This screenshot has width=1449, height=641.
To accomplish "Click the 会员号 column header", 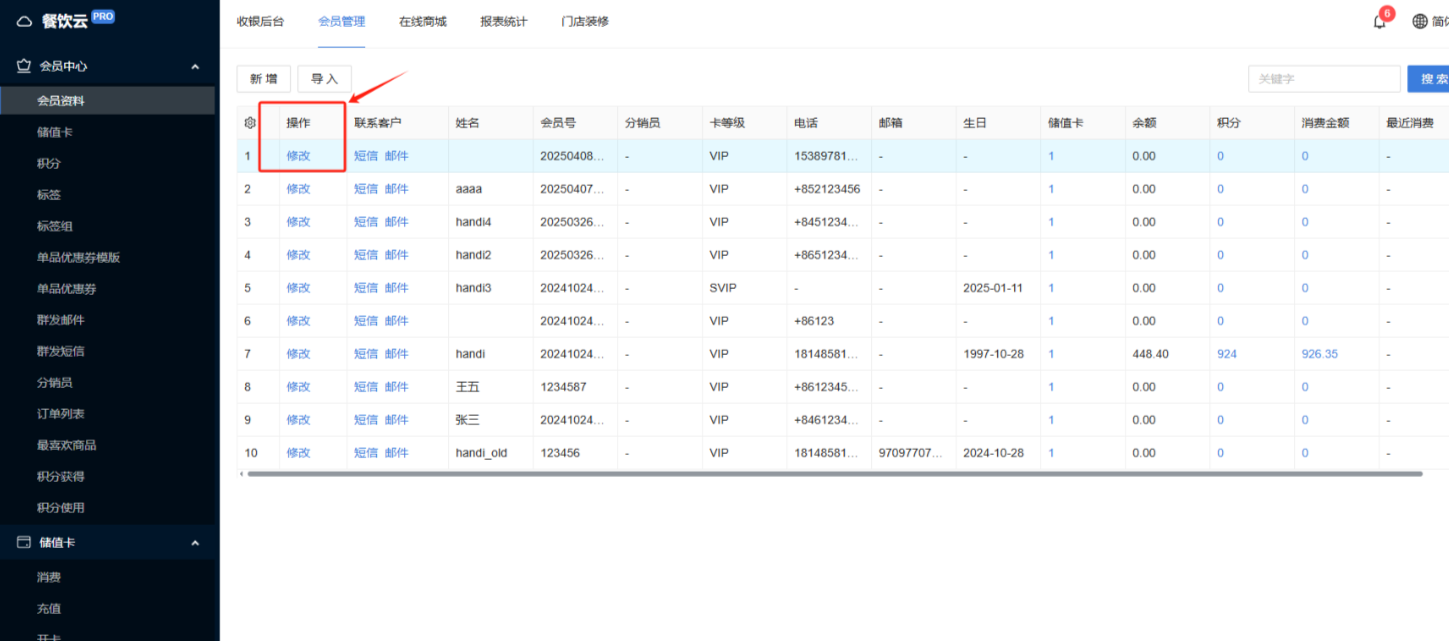I will click(558, 123).
